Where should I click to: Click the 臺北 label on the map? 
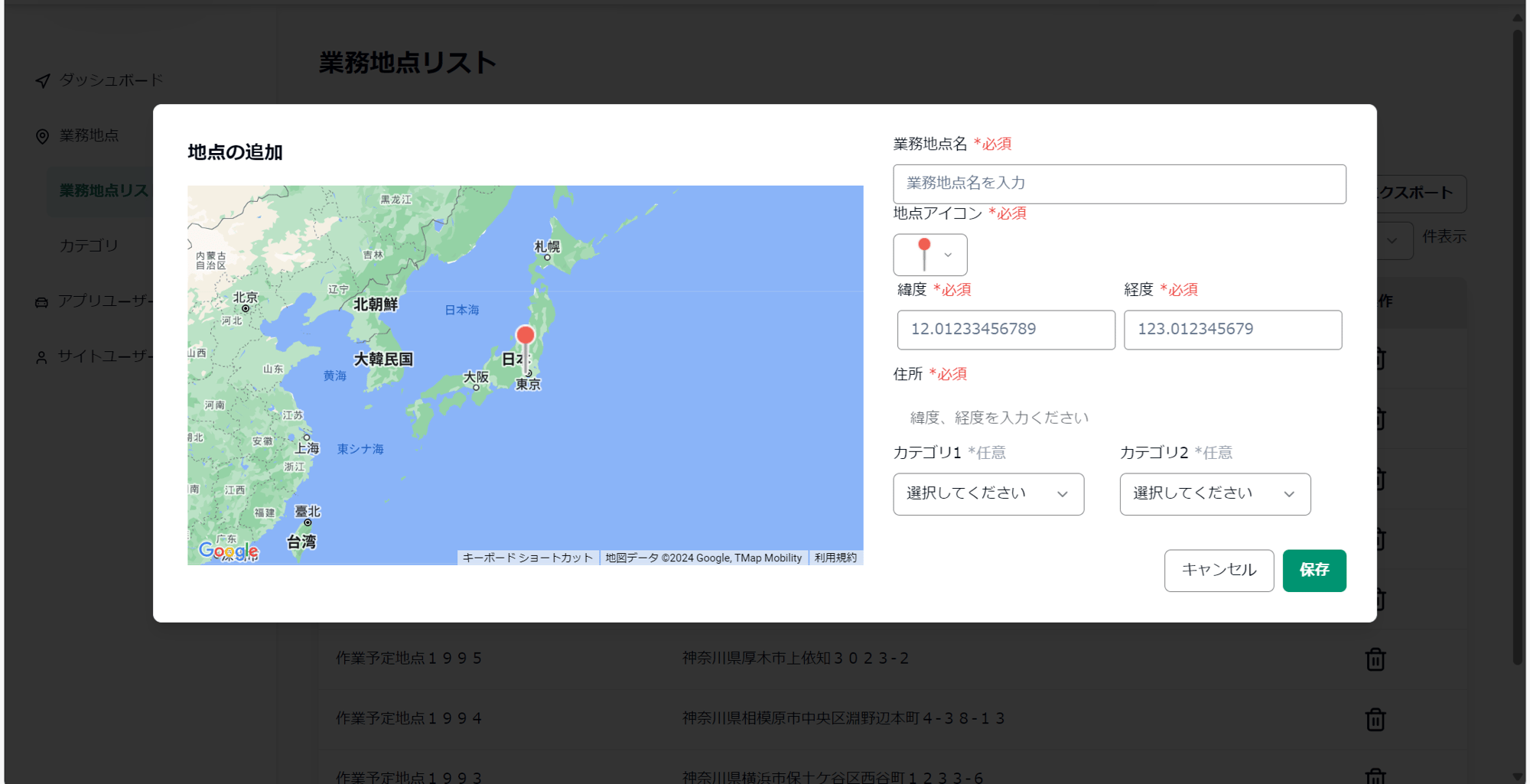pos(308,512)
